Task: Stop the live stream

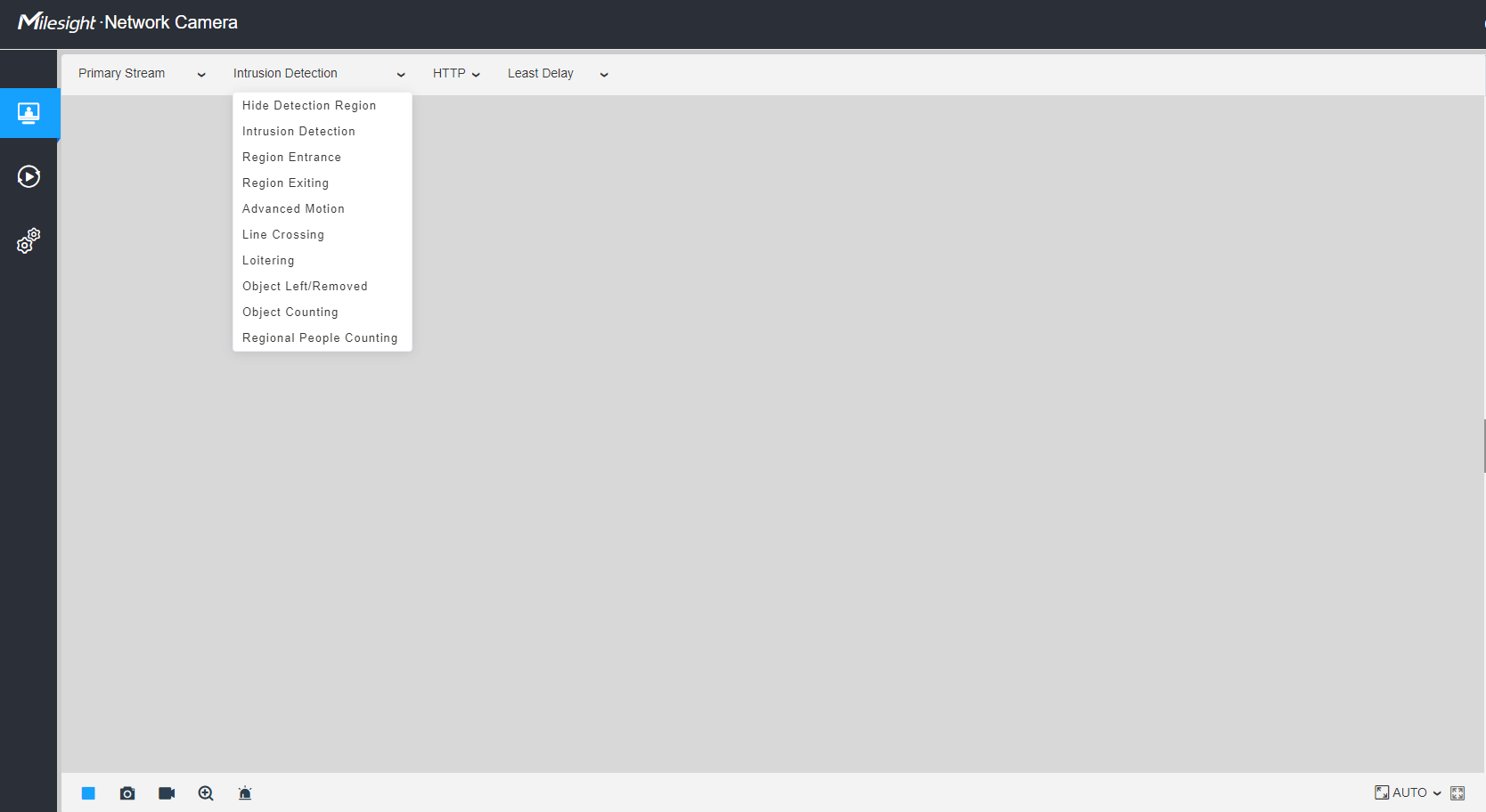Action: (88, 793)
